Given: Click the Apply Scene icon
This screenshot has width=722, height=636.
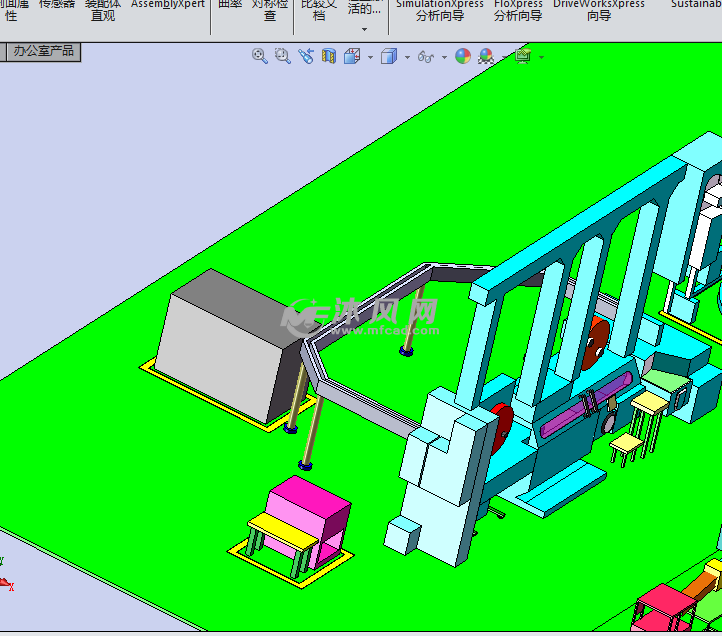Looking at the screenshot, I should click(x=486, y=57).
